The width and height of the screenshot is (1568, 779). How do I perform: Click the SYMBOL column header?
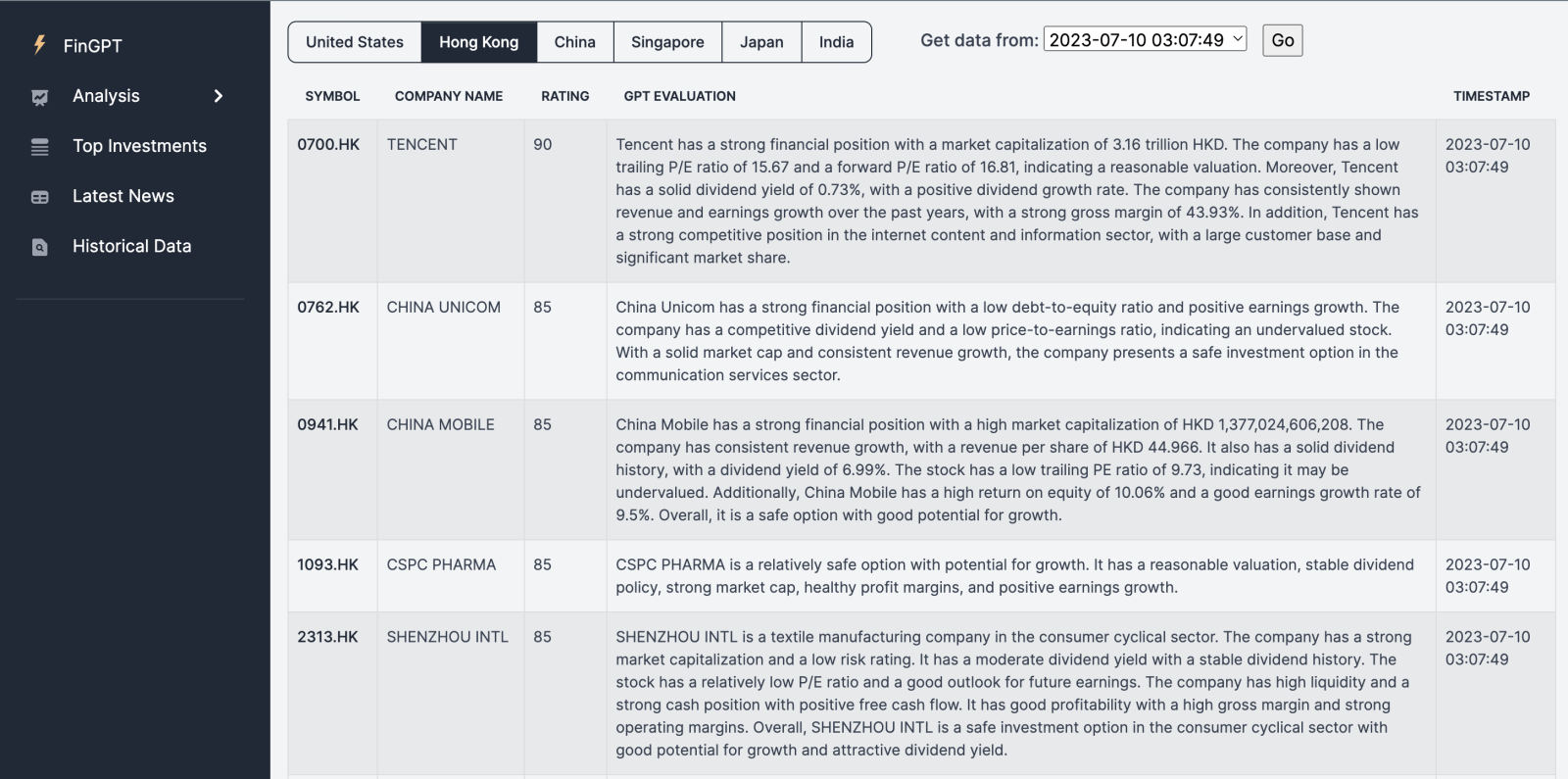tap(332, 96)
